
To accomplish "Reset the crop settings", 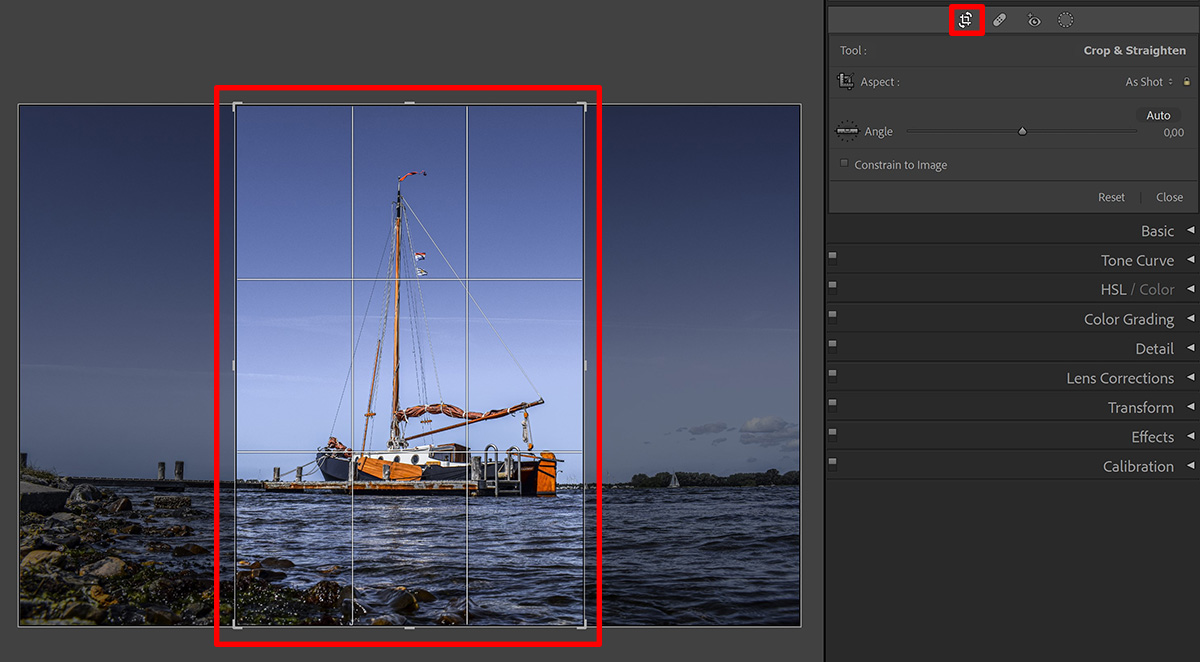I will click(1111, 197).
